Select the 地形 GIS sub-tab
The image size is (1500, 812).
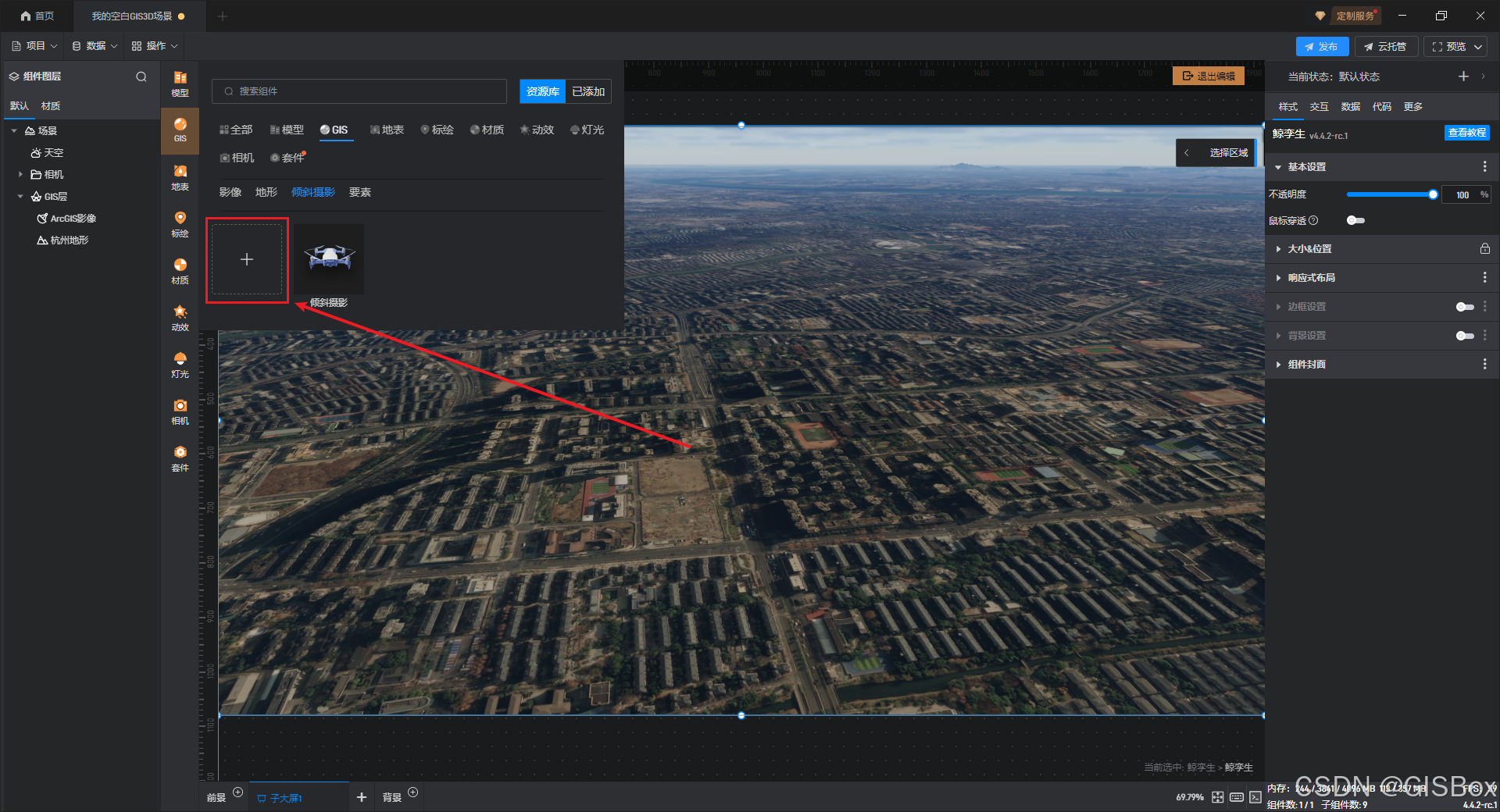tap(266, 192)
